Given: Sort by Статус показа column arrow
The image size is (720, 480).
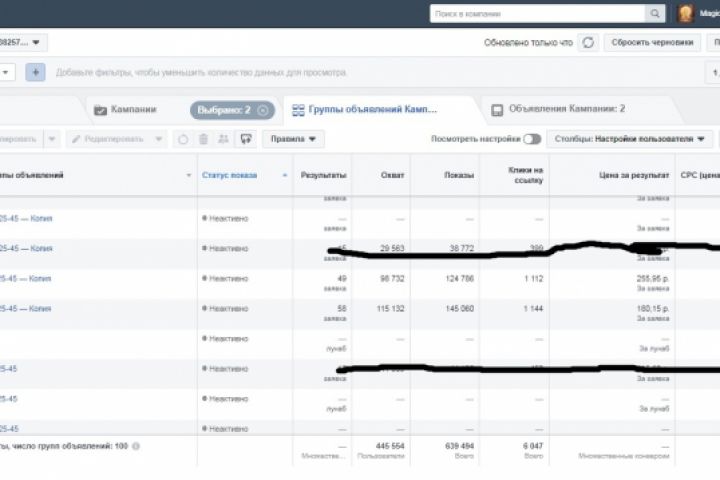Looking at the screenshot, I should click(285, 175).
